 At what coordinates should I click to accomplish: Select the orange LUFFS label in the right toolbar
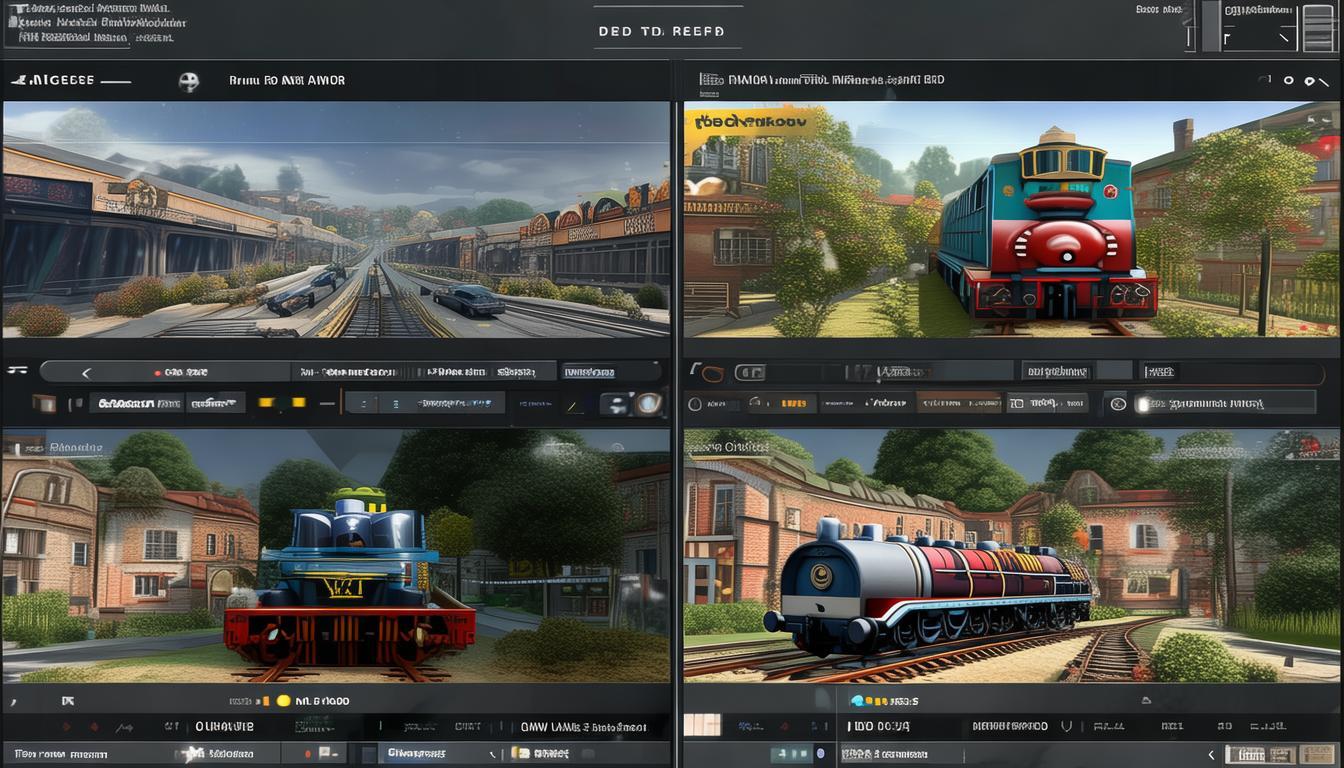pyautogui.click(x=792, y=404)
